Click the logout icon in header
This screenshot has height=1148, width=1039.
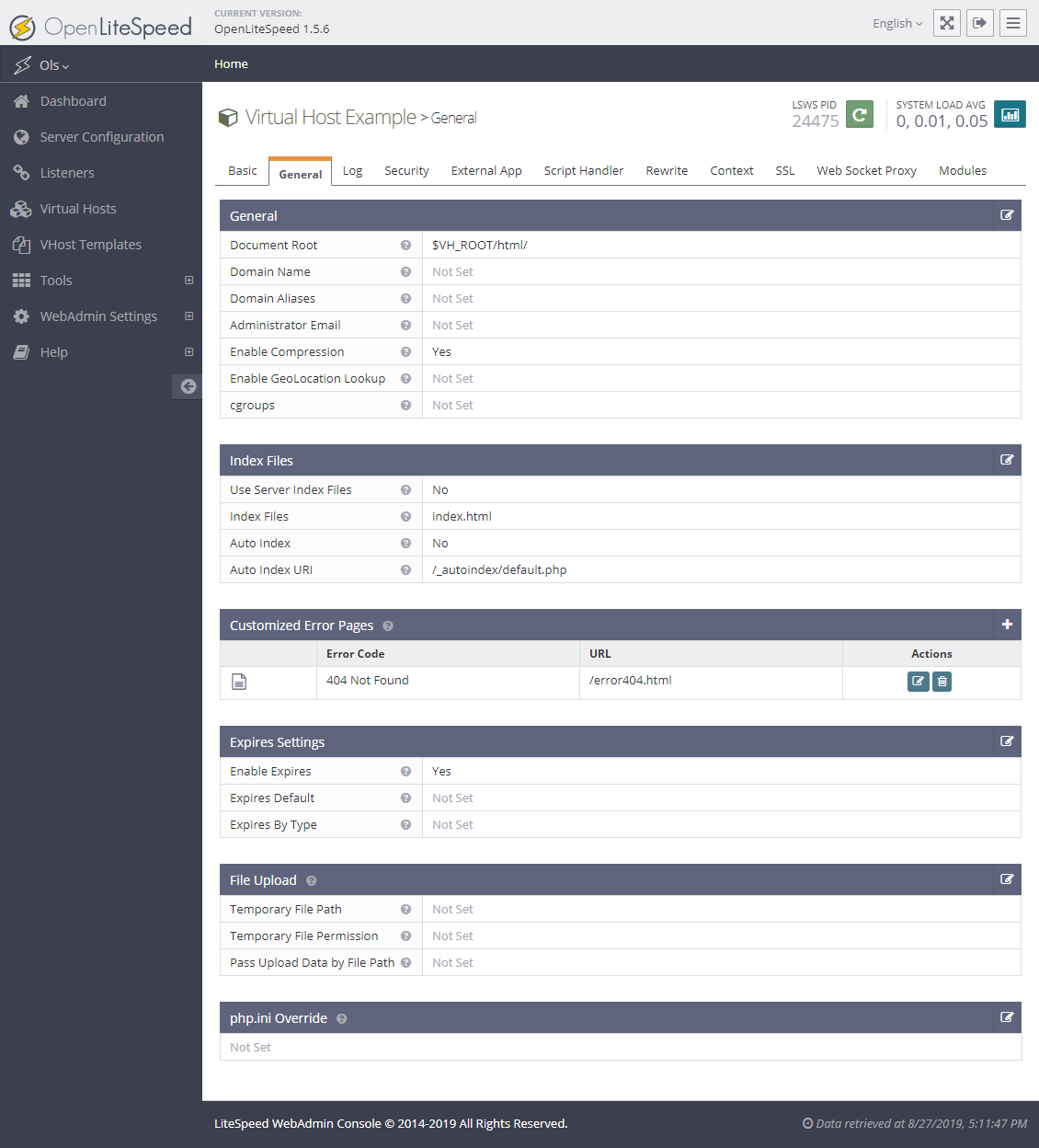point(980,23)
